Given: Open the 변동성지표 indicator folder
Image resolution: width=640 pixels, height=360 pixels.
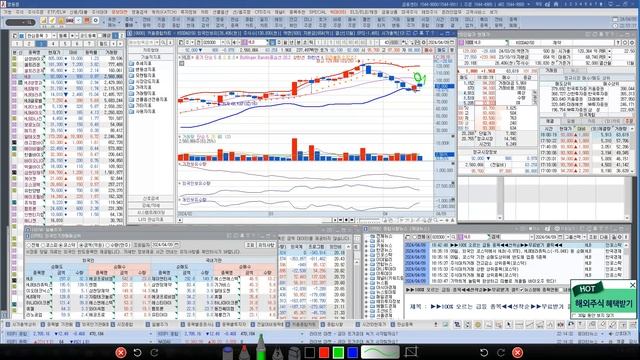Looking at the screenshot, I should (142, 69).
